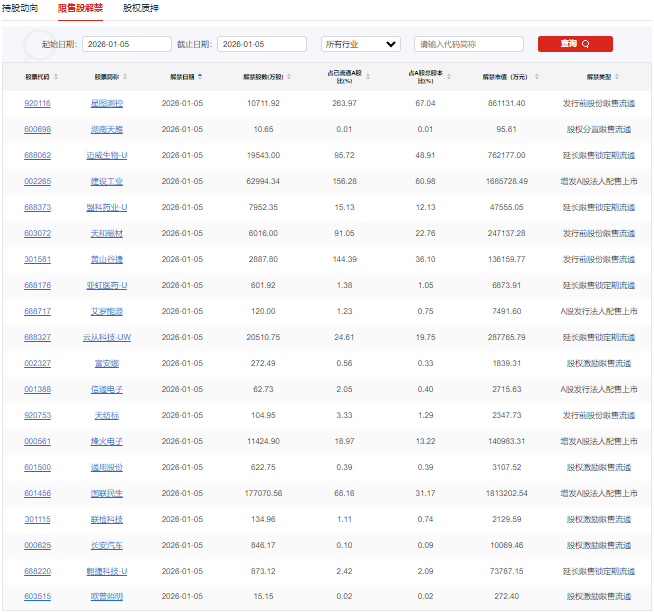Sort by 解禁日期 using header arrow
Image resolution: width=654 pixels, height=612 pixels.
click(x=200, y=77)
